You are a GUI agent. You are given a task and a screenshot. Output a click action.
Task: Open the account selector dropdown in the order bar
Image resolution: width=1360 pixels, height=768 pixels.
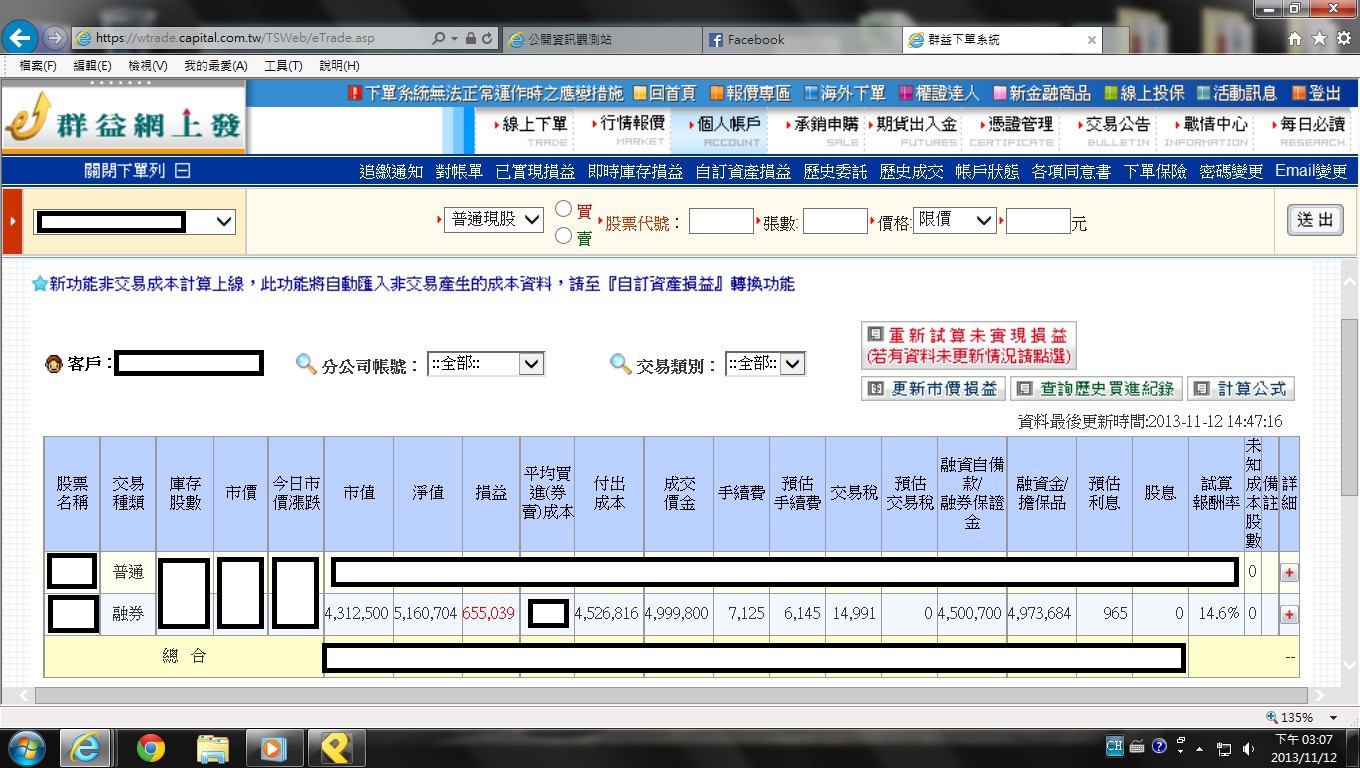pyautogui.click(x=135, y=222)
